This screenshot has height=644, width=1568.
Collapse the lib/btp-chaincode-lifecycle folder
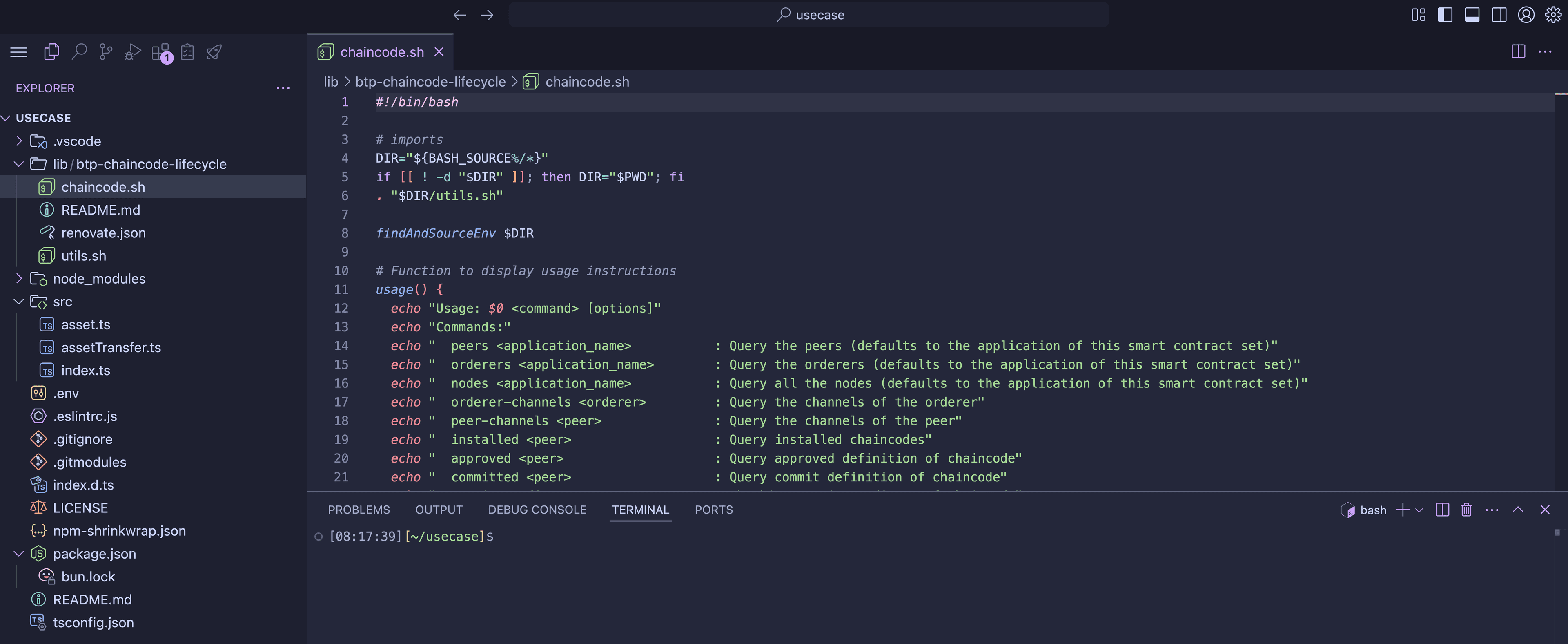(19, 165)
